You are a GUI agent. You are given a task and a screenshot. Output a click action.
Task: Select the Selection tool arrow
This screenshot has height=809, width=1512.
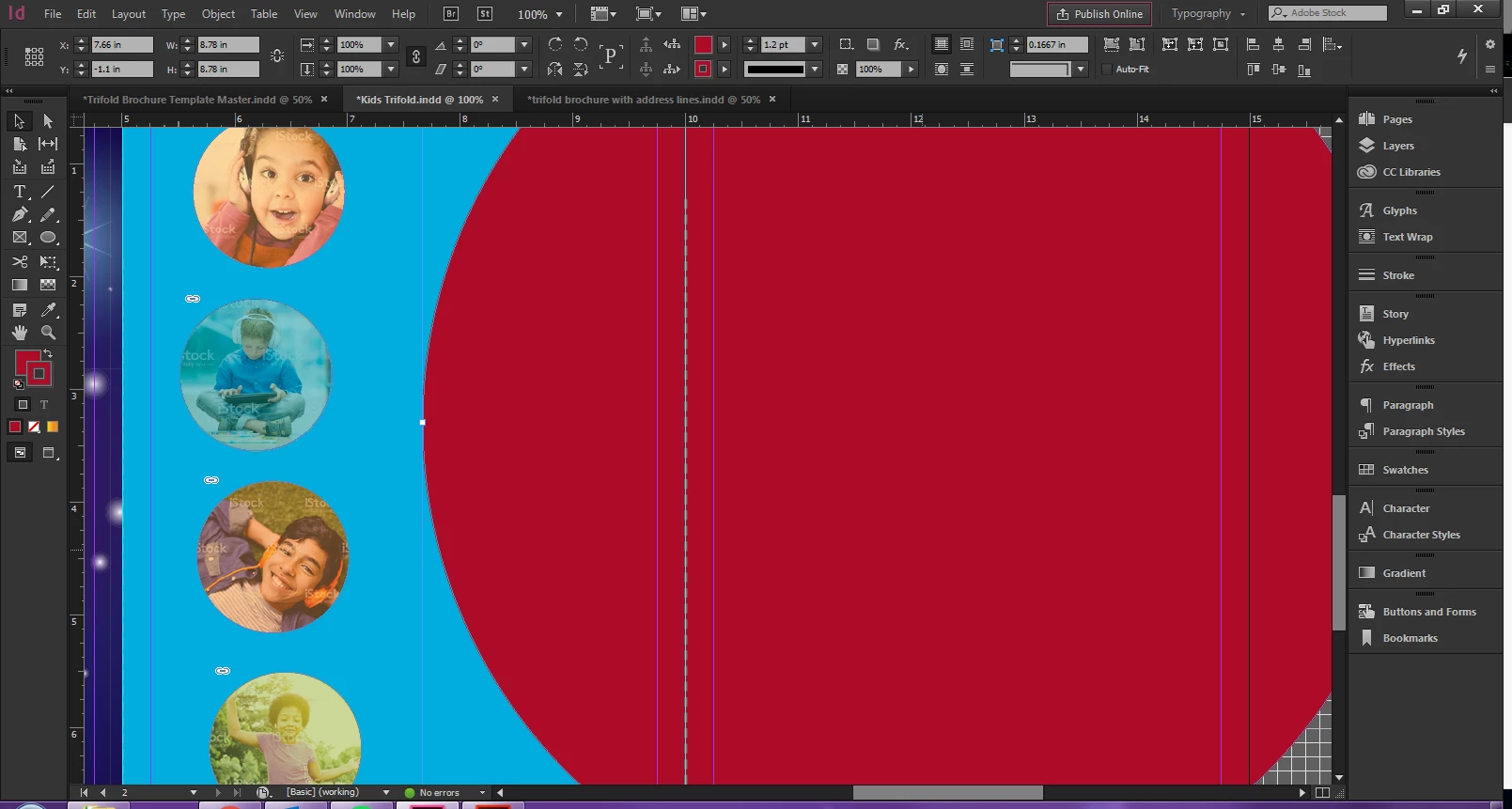coord(20,121)
